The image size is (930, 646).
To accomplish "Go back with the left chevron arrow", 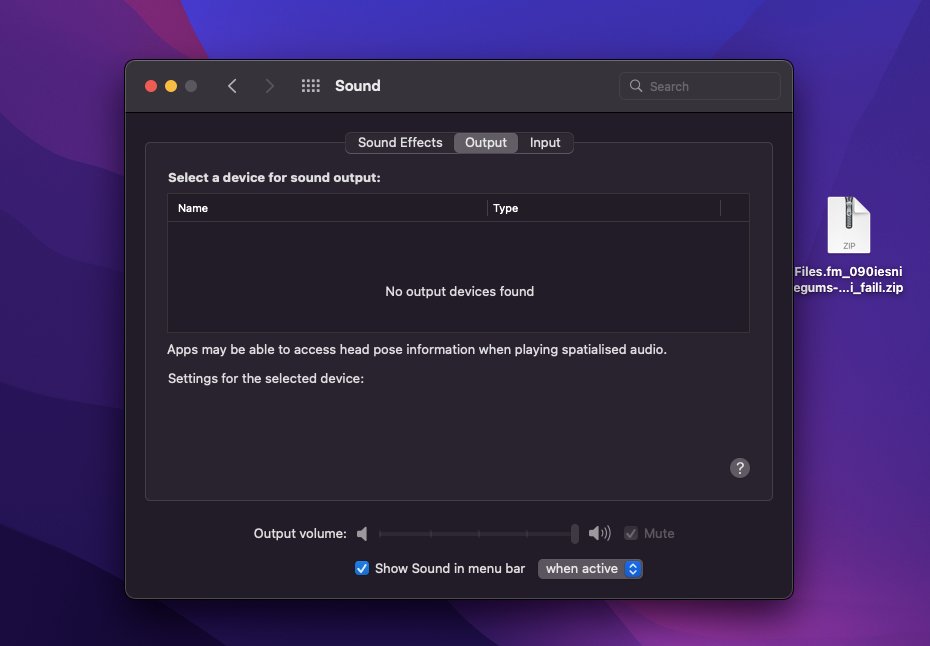I will pos(232,86).
